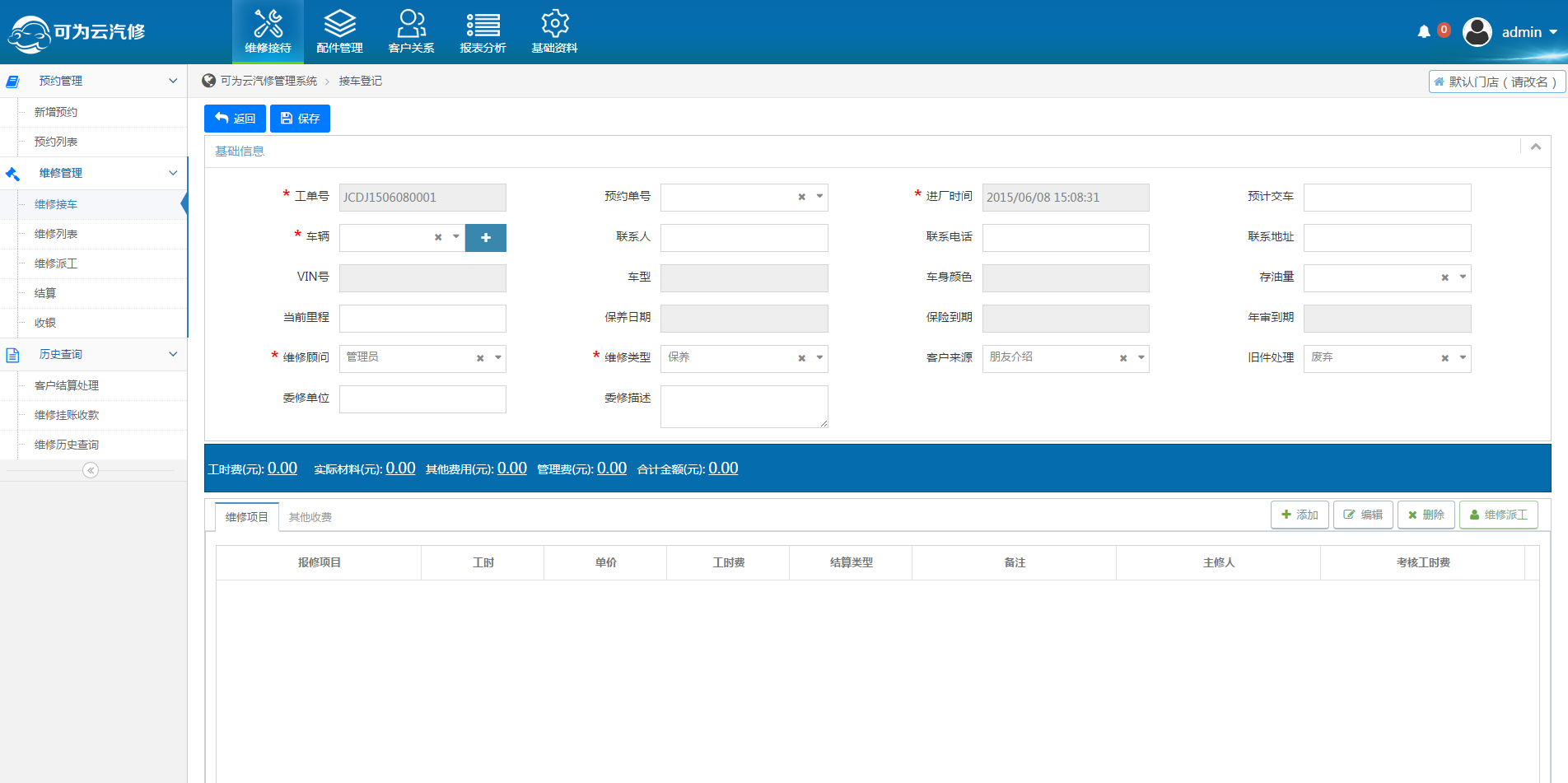Click the 返回 button
1568x783 pixels.
(235, 119)
